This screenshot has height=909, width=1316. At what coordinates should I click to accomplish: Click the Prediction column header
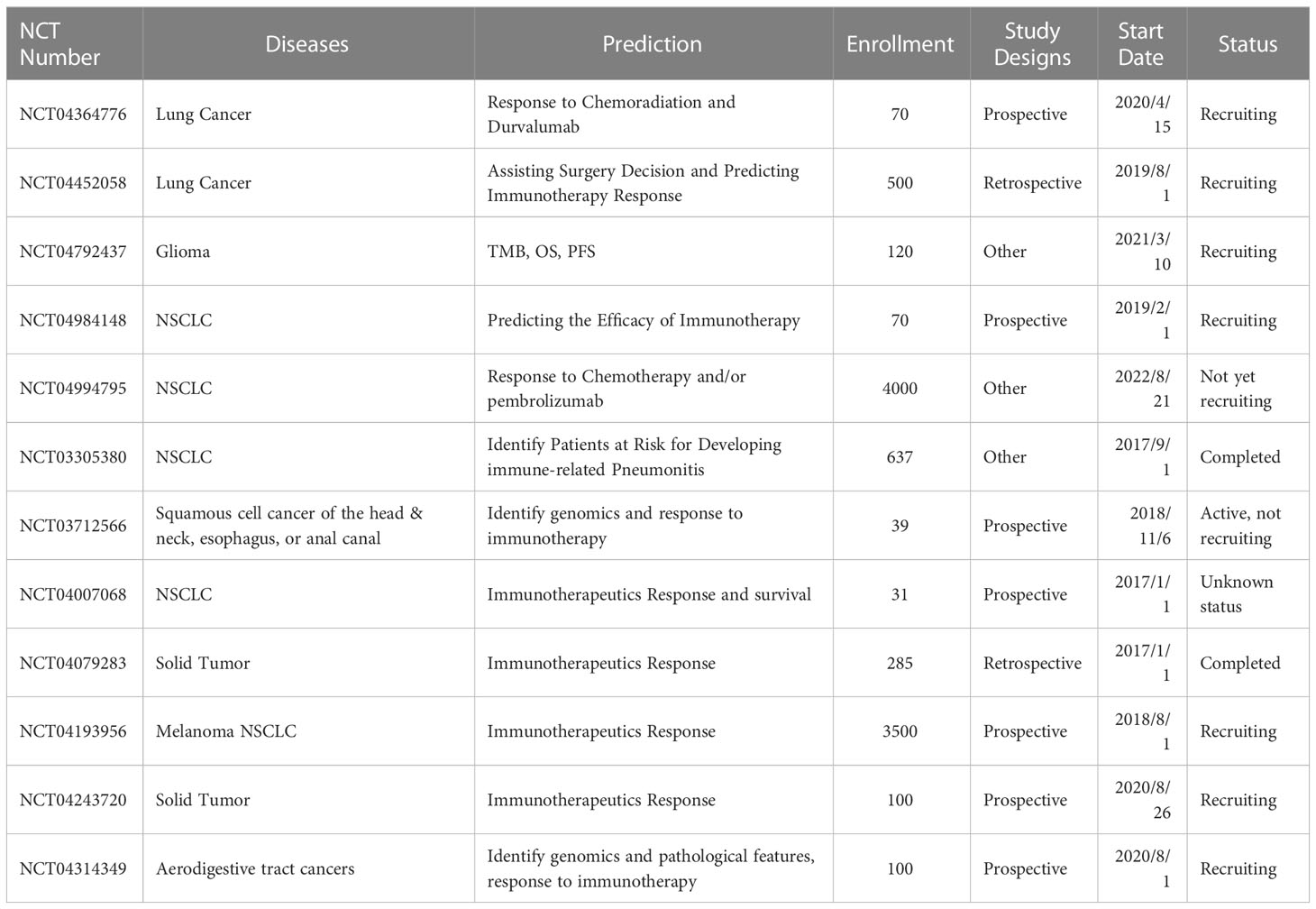pos(653,44)
